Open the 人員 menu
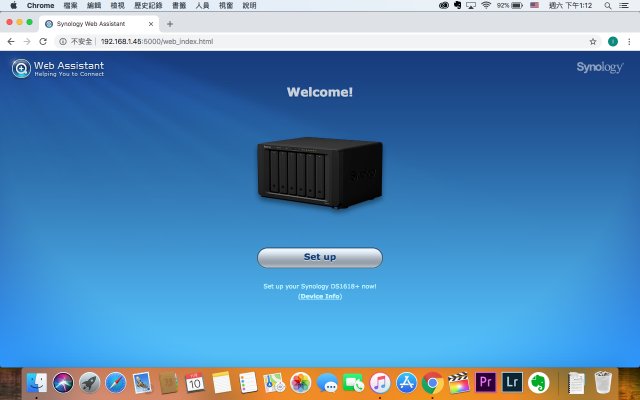640x400 pixels. point(202,5)
